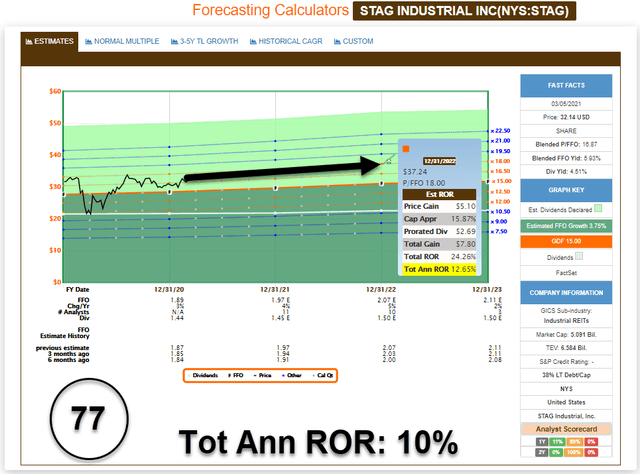Image resolution: width=640 pixels, height=474 pixels.
Task: Click the x 21.00 multiple label
Action: (x=500, y=141)
